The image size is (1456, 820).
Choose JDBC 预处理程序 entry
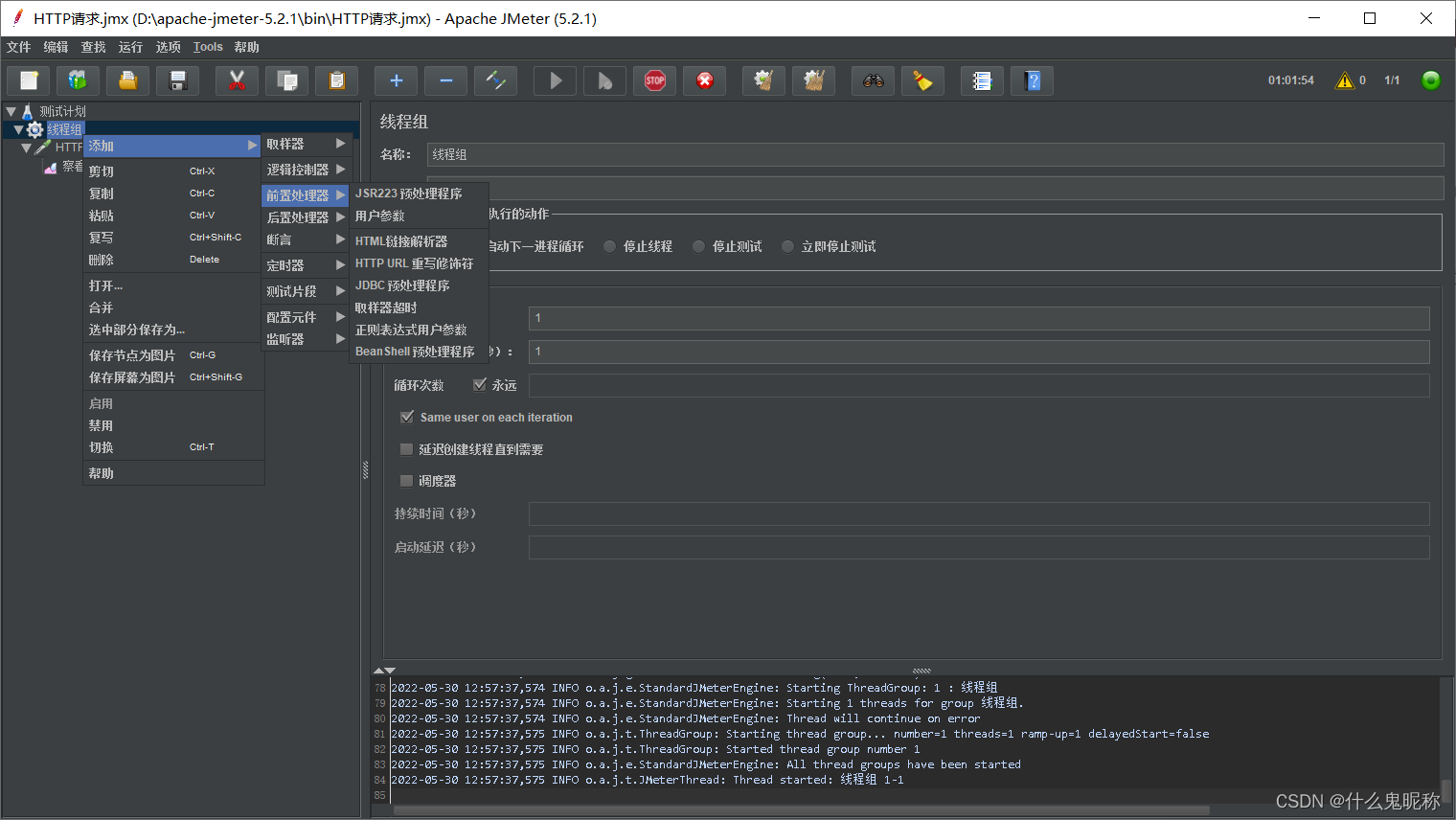[x=420, y=285]
